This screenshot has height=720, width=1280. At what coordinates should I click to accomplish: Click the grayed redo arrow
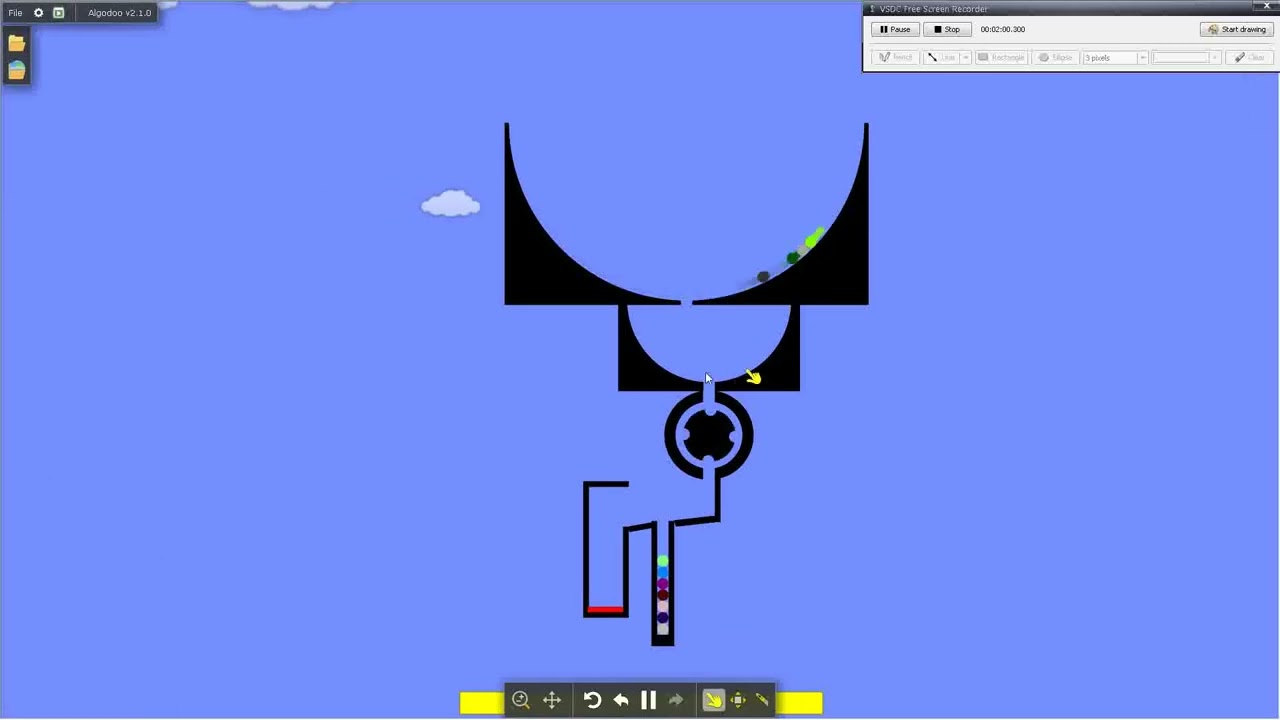(676, 700)
